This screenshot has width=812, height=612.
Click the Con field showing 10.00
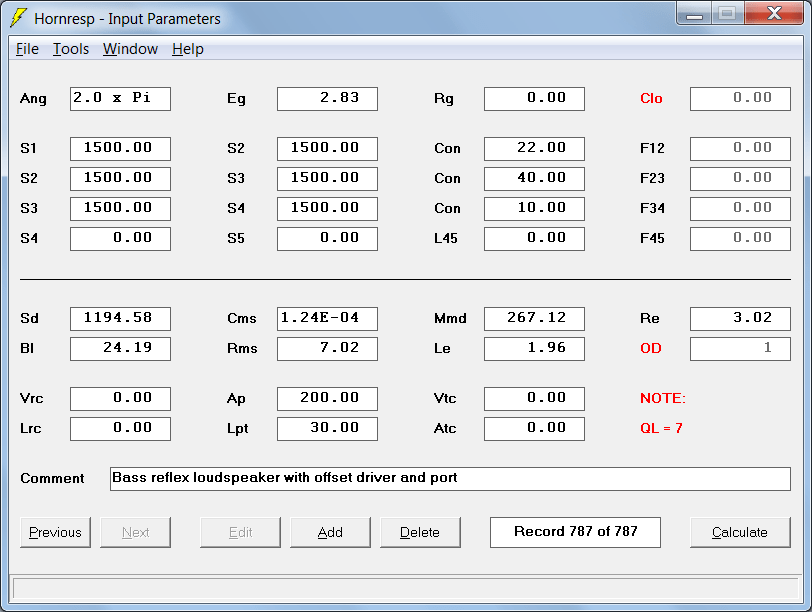(x=534, y=209)
